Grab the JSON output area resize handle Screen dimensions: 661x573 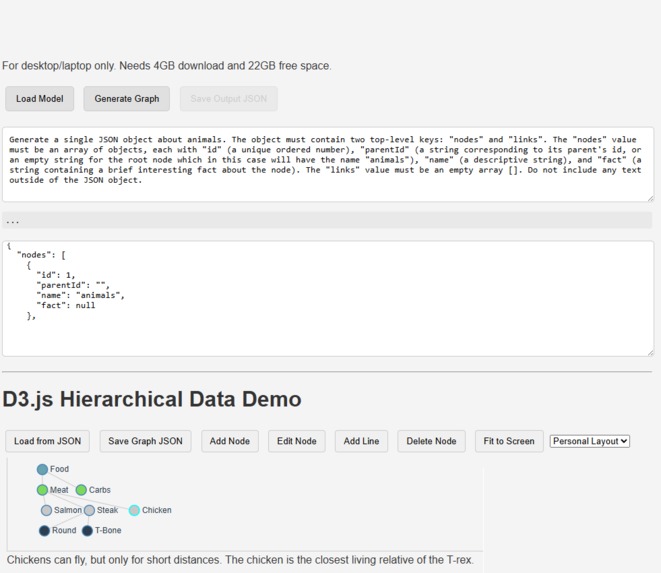[650, 352]
